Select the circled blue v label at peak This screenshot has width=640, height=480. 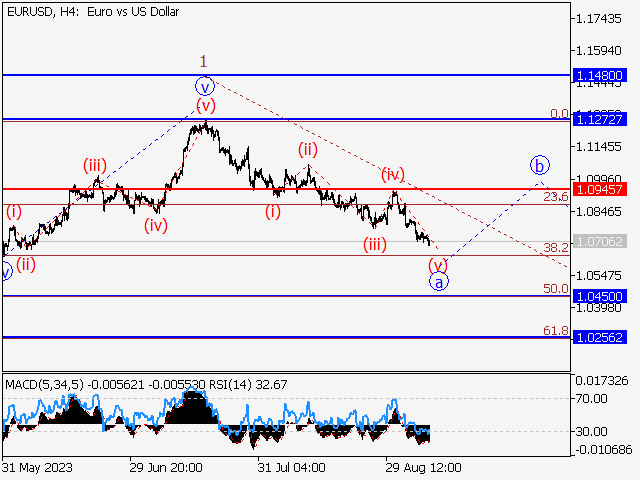[x=205, y=87]
